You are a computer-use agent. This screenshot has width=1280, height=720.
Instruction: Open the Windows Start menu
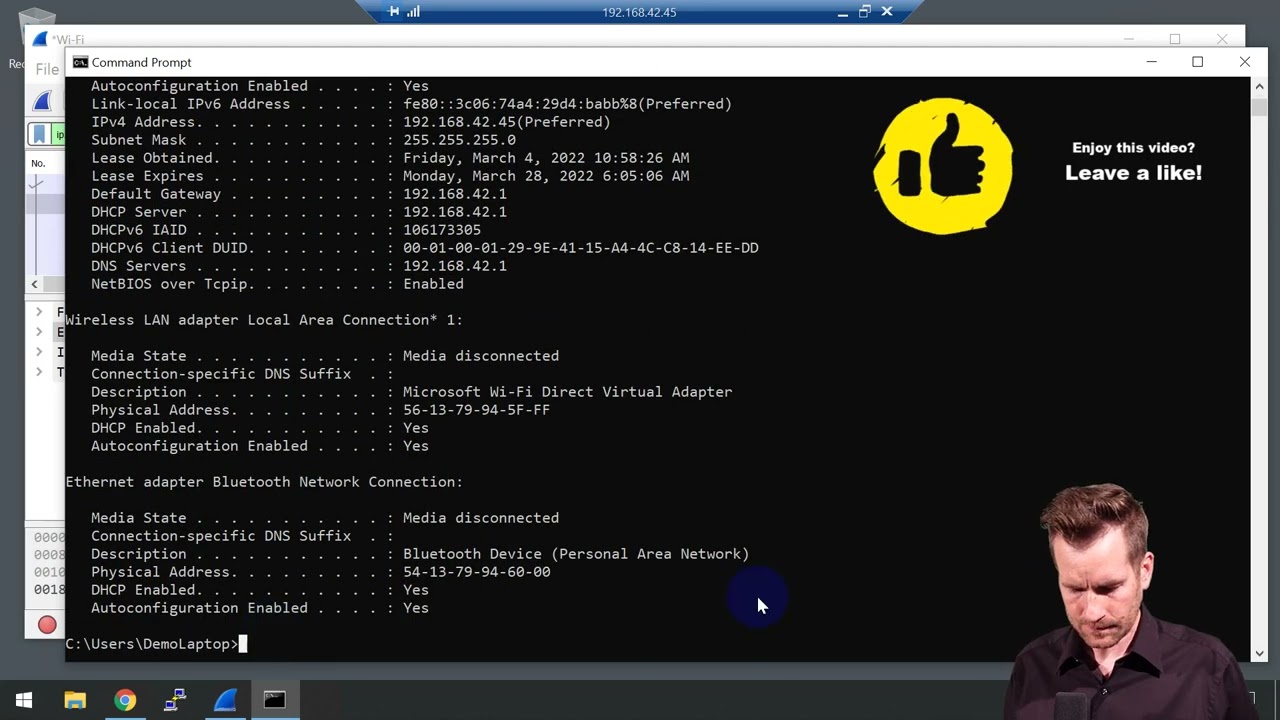pyautogui.click(x=24, y=700)
